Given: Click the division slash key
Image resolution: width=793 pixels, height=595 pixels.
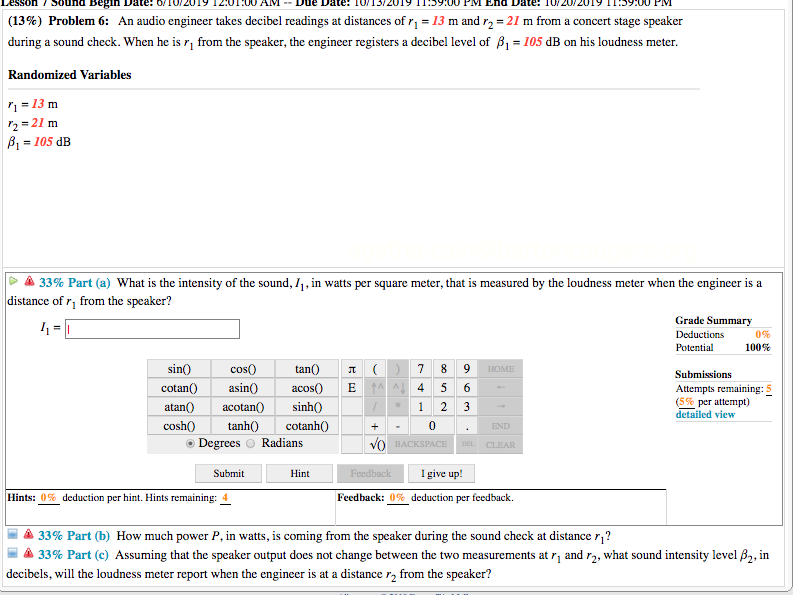Looking at the screenshot, I should coord(375,407).
